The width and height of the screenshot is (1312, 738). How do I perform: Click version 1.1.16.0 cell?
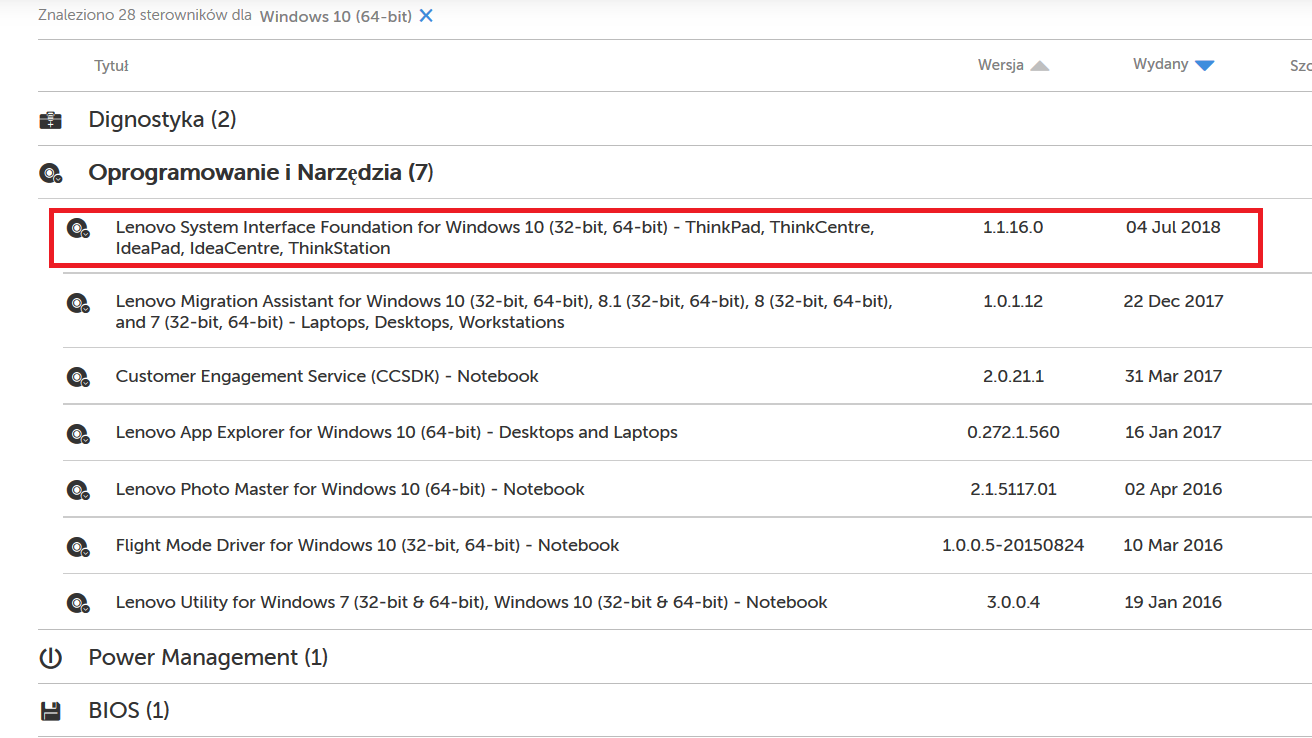pyautogui.click(x=1013, y=227)
